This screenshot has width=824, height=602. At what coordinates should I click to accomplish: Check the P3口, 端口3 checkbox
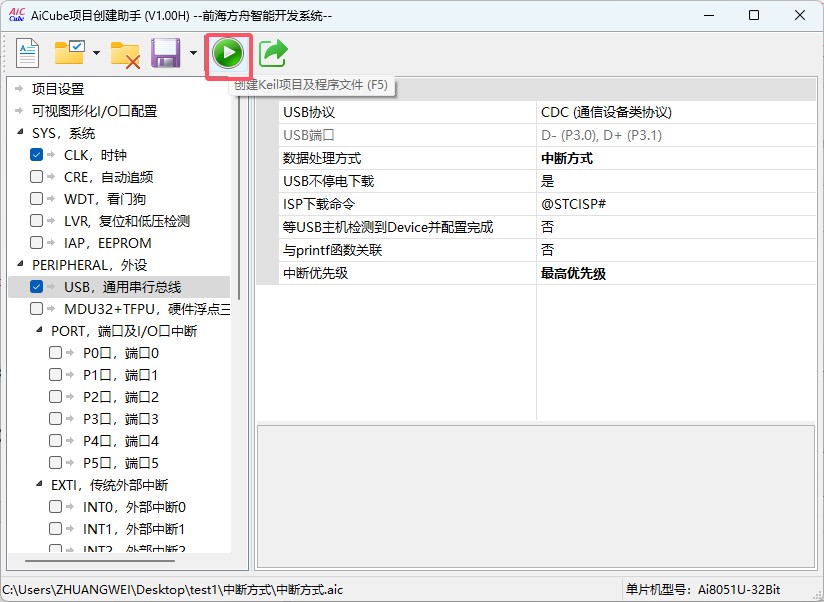(x=55, y=419)
